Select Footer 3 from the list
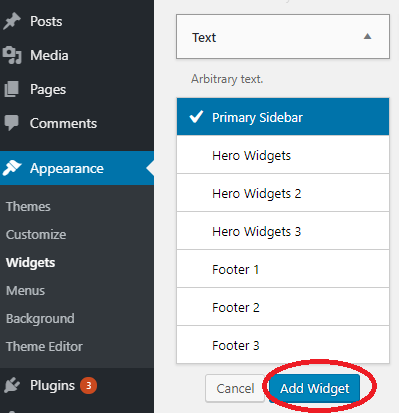 283,345
